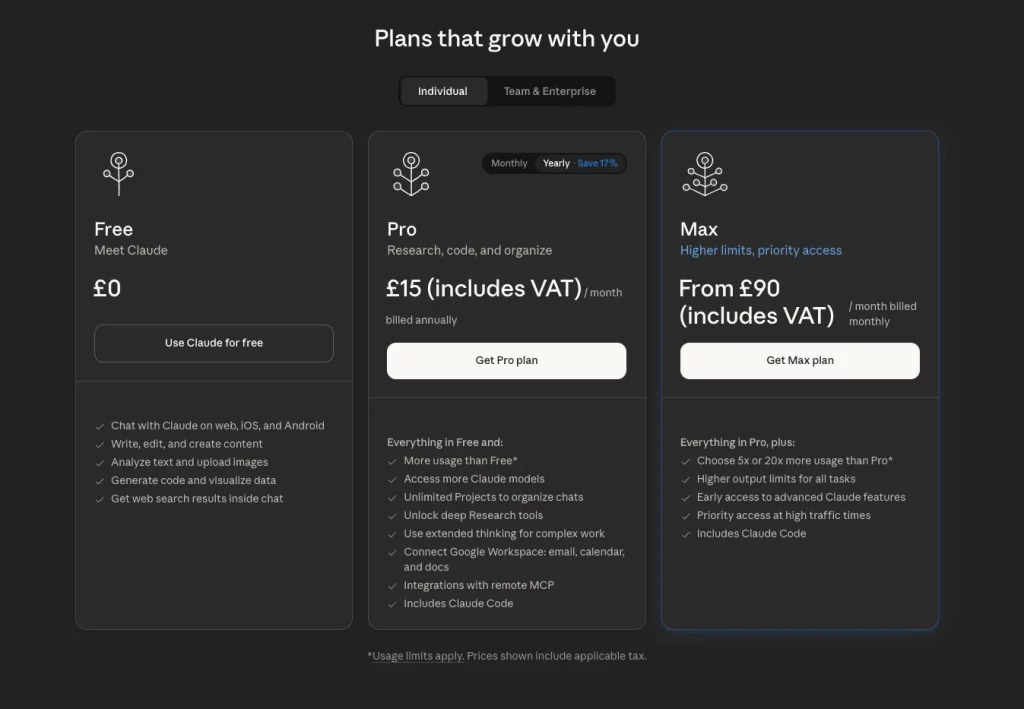
Task: Click the Get Max plan button
Action: [x=799, y=361]
